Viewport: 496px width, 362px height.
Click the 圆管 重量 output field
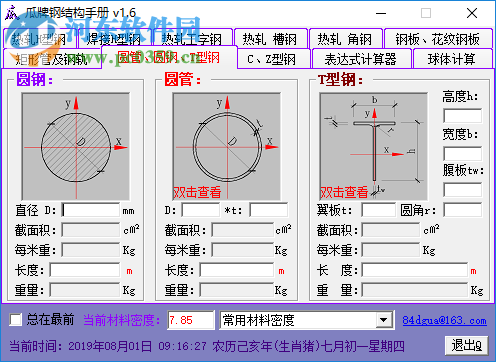237,290
